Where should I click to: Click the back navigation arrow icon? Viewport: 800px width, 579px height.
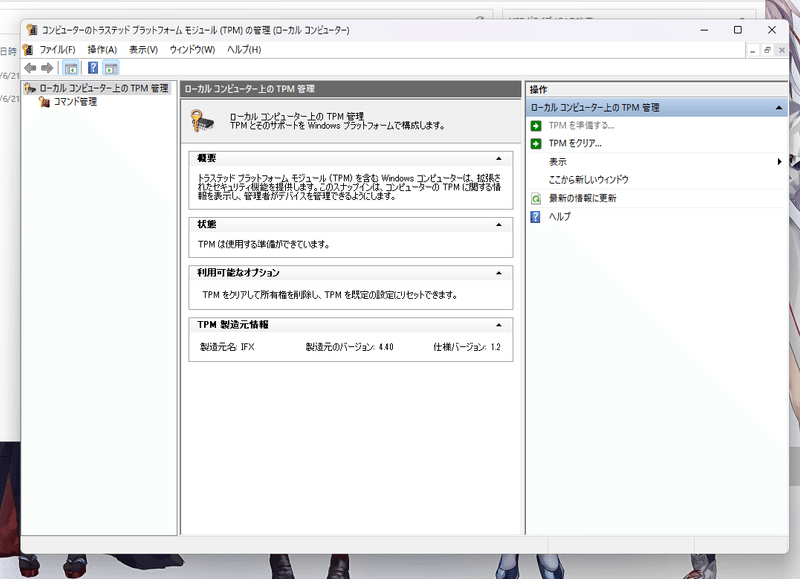click(32, 68)
